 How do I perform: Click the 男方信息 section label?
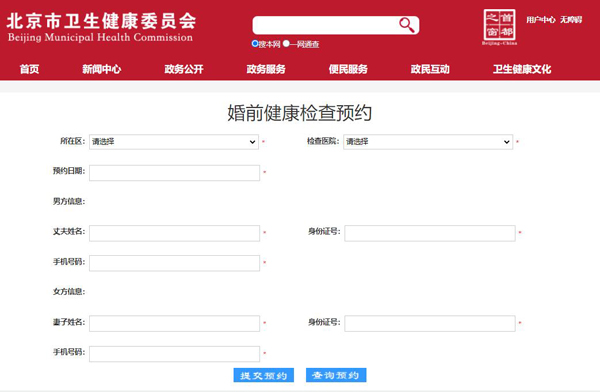coord(69,201)
